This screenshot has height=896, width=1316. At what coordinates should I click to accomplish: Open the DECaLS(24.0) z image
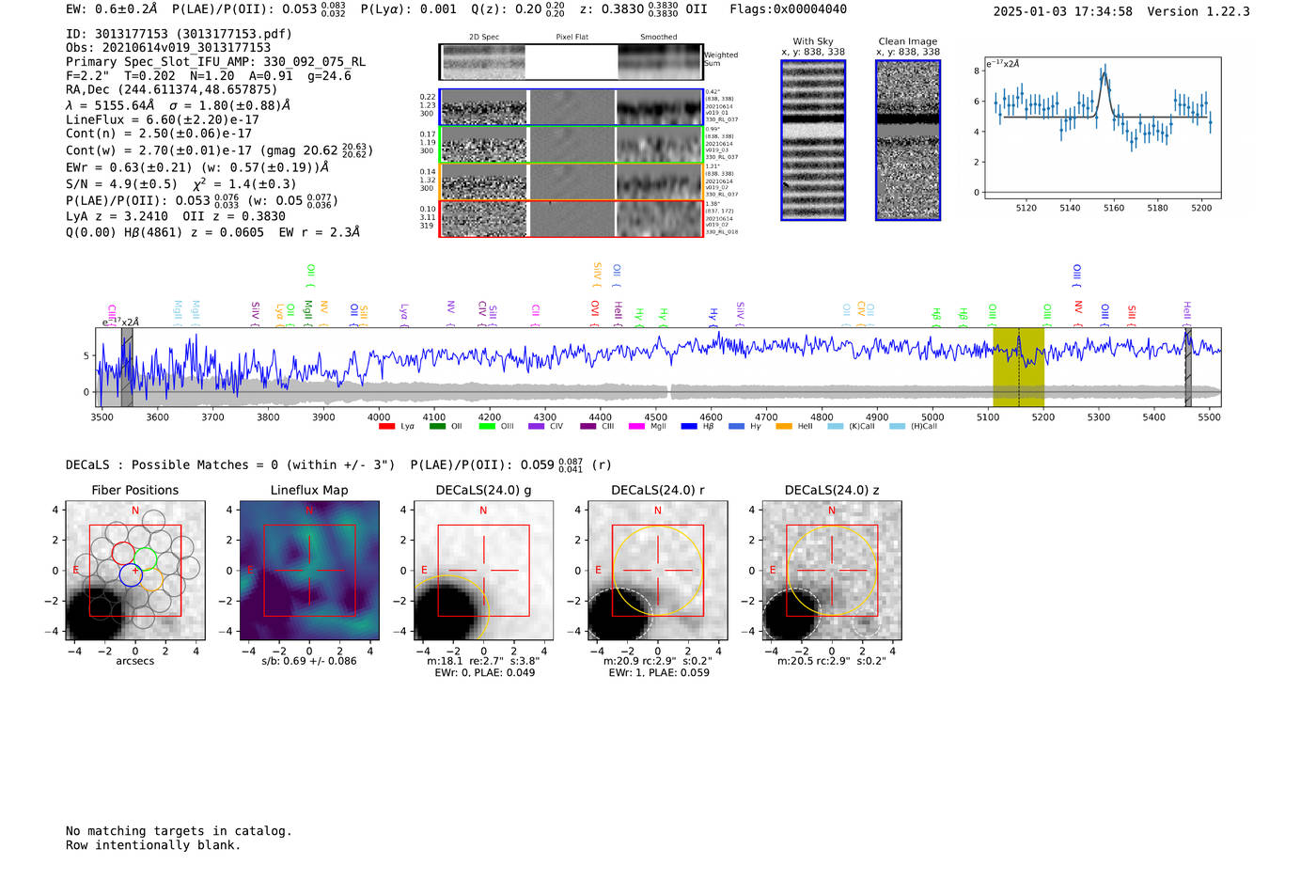832,571
